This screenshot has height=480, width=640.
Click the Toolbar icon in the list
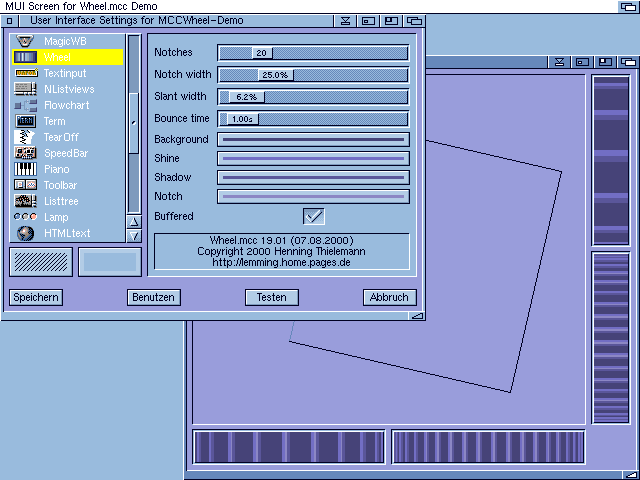pos(25,185)
